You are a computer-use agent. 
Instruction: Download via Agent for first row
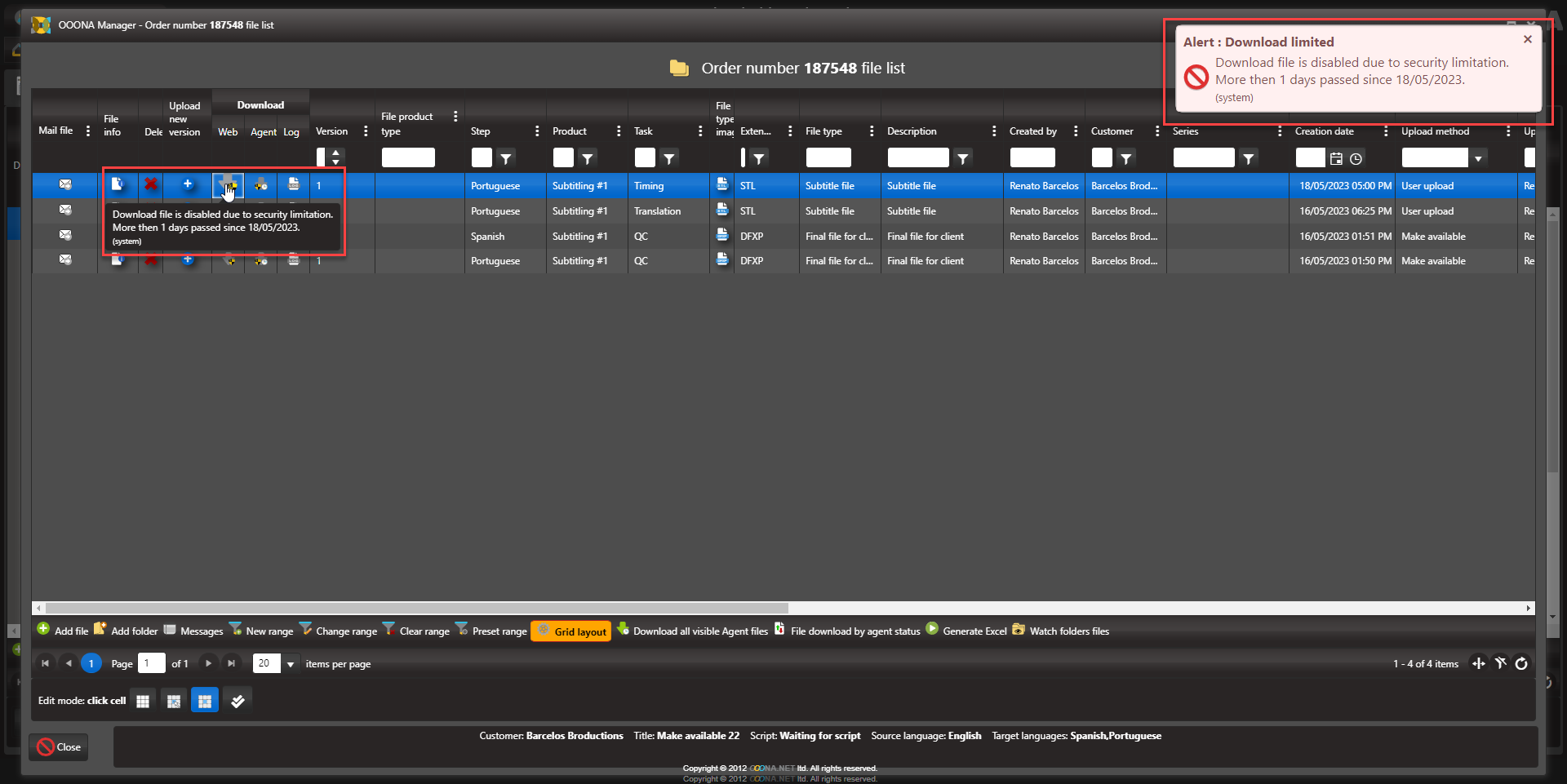[261, 185]
